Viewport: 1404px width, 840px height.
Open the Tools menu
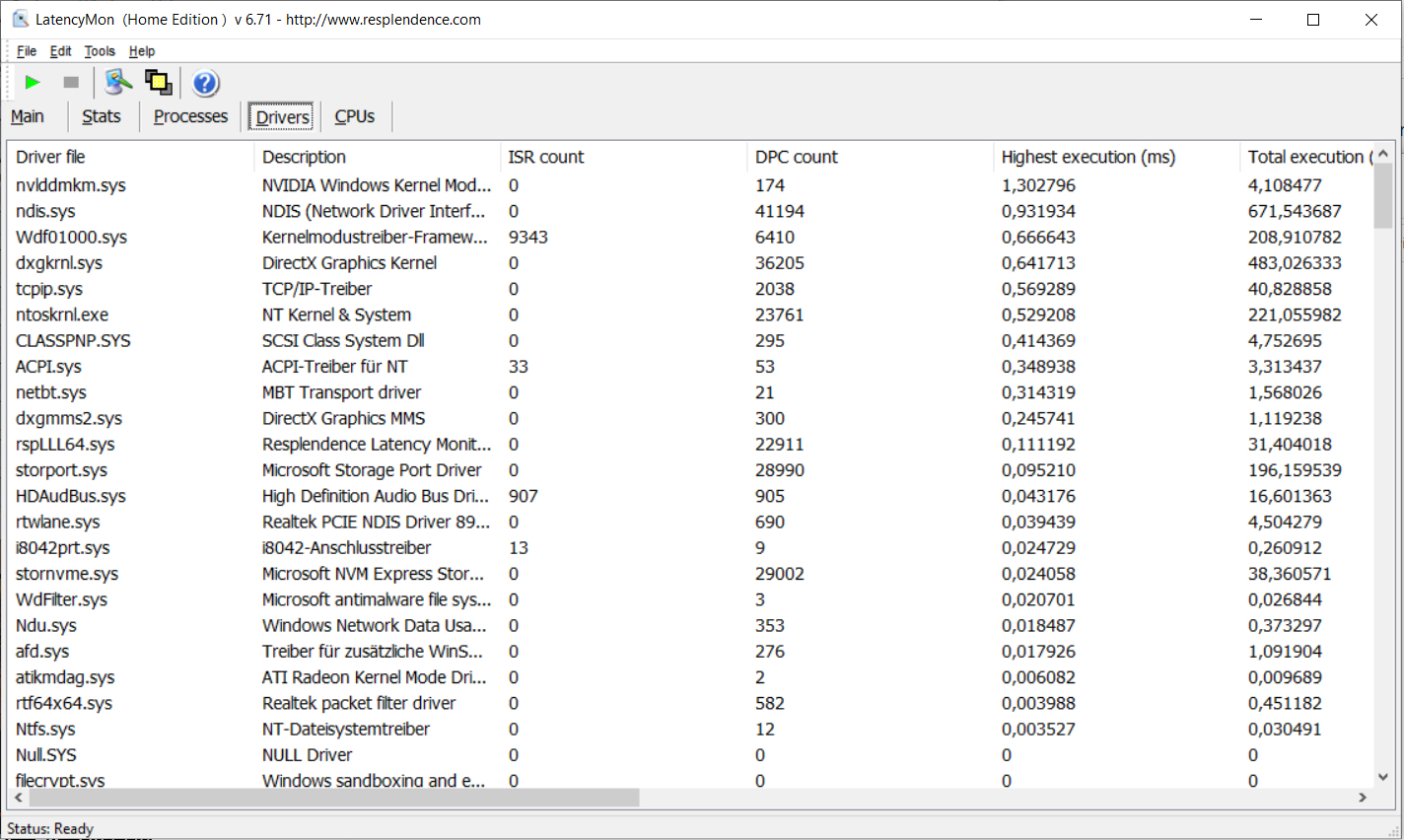click(x=100, y=51)
